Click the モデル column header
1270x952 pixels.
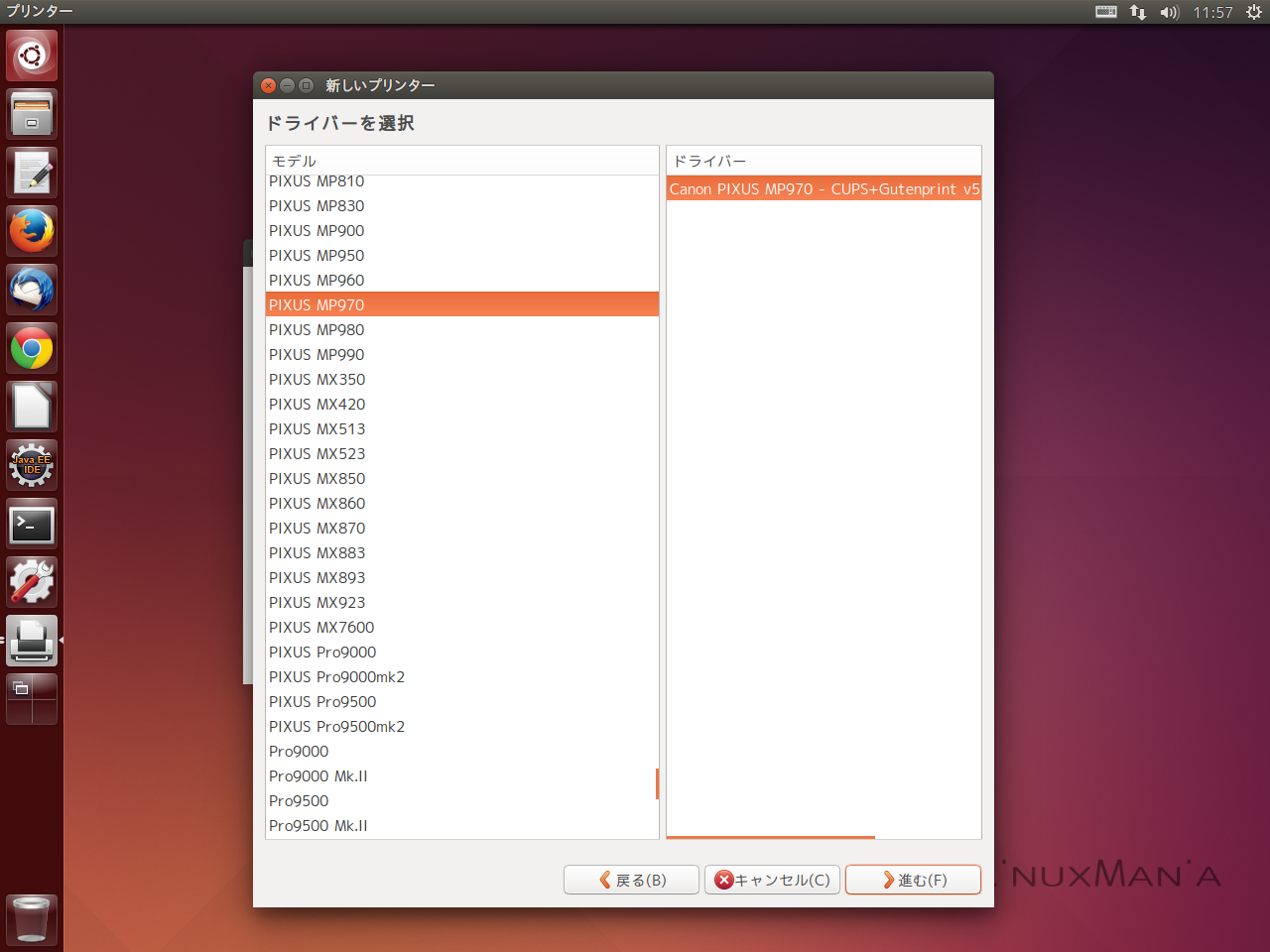pyautogui.click(x=462, y=161)
